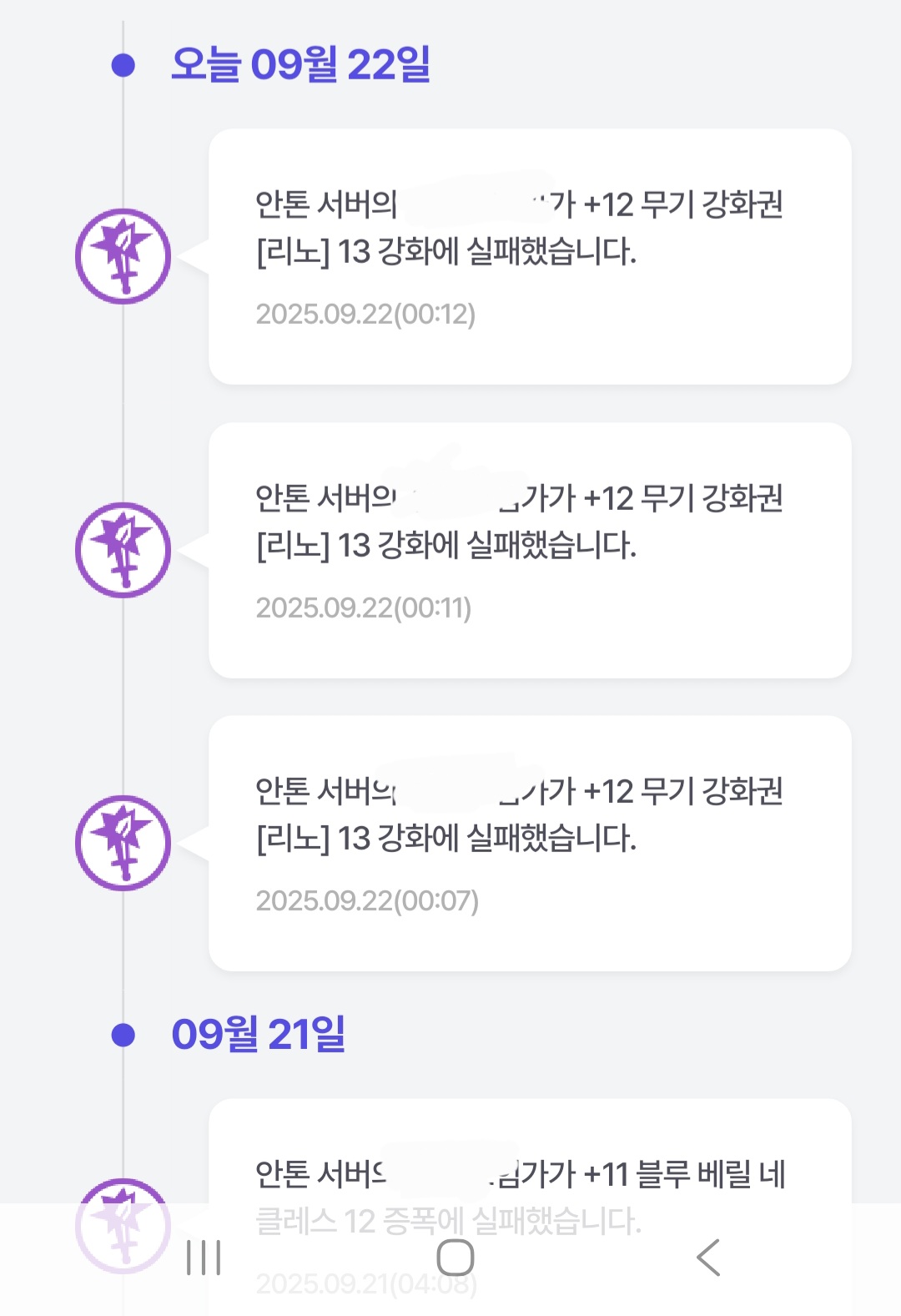Tap the faded 2025.09.21(04:08) timestamp
Screen dimensions: 901x1316
(366, 1284)
